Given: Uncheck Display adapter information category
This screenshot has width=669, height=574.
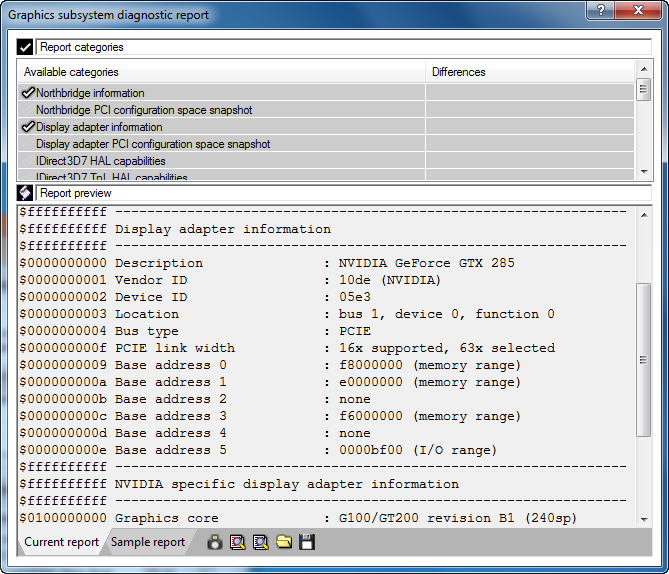Looking at the screenshot, I should tap(28, 127).
